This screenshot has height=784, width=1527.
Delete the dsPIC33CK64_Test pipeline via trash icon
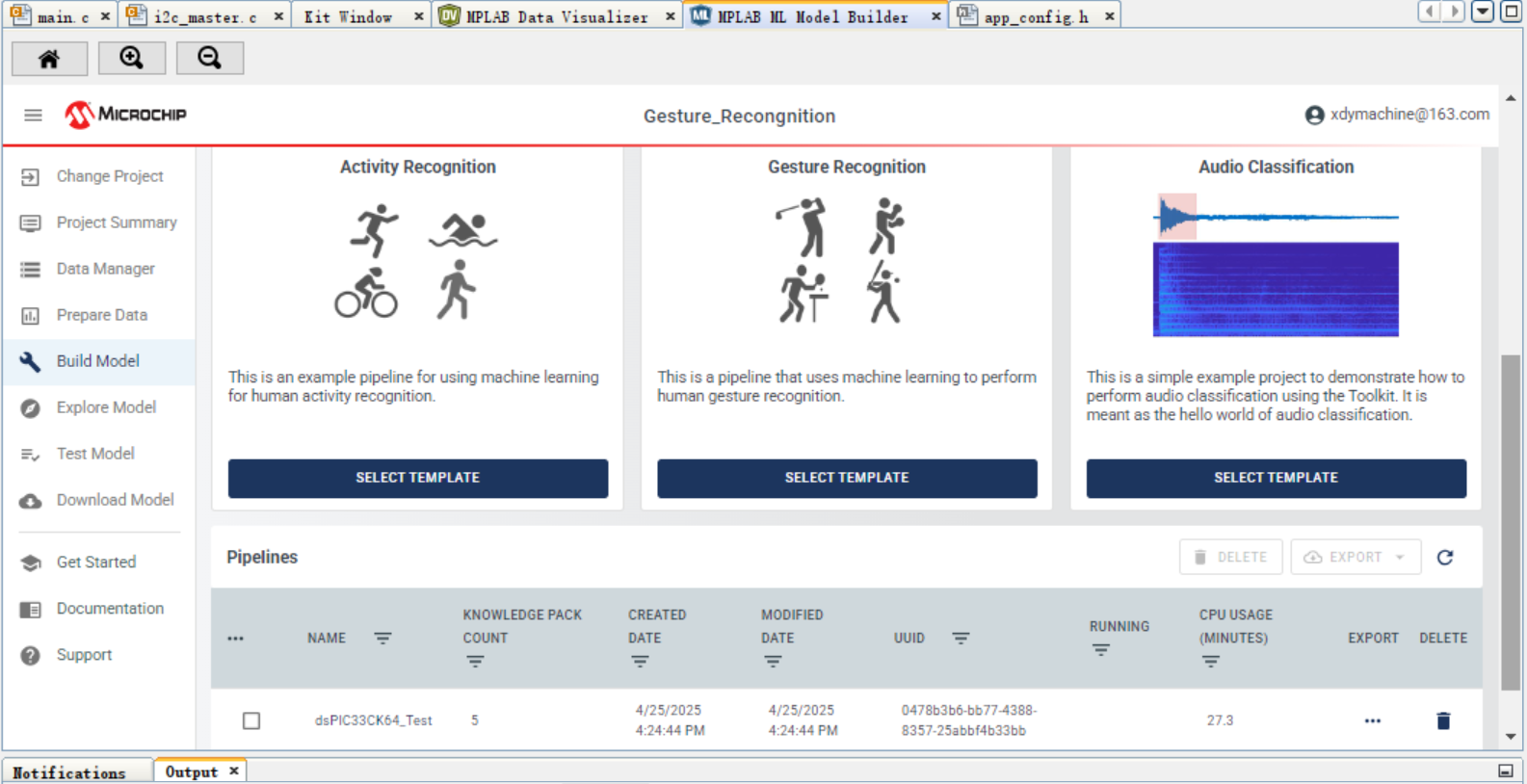1443,720
